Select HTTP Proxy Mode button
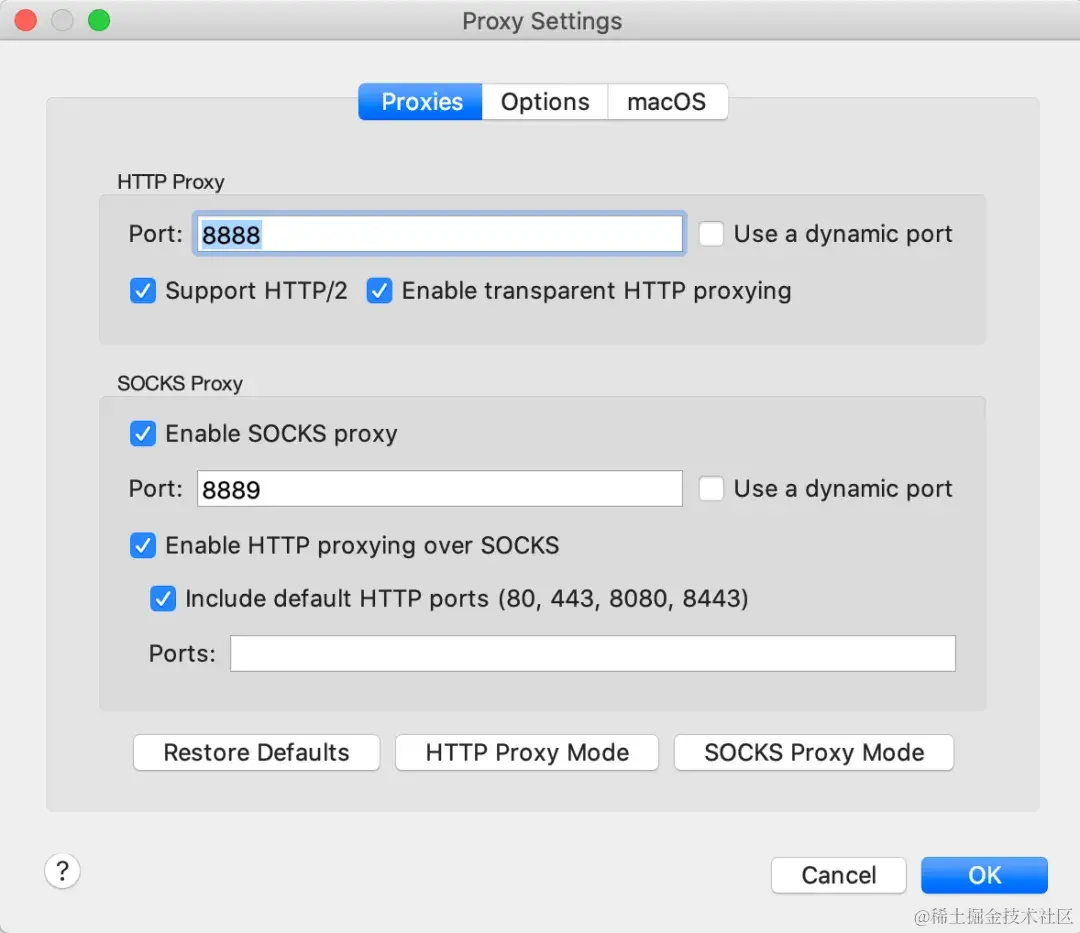The height and width of the screenshot is (933, 1080). tap(527, 753)
